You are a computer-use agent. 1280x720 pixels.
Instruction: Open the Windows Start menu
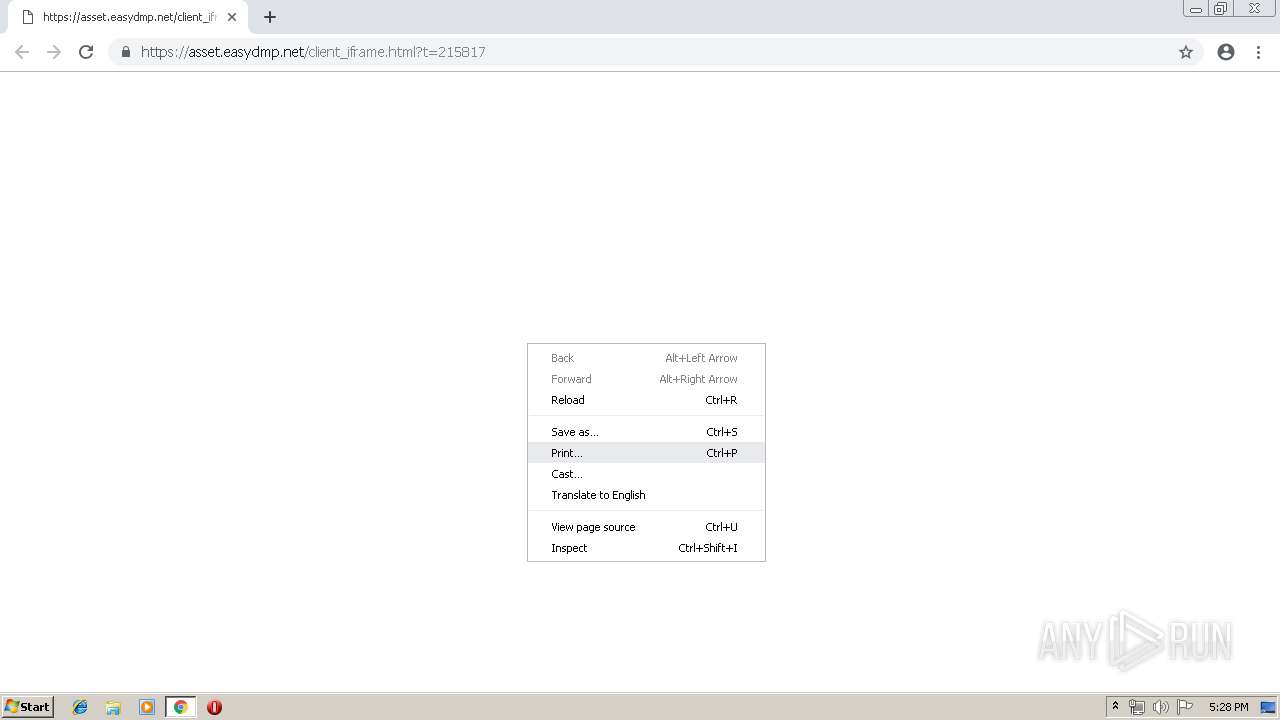pos(28,707)
